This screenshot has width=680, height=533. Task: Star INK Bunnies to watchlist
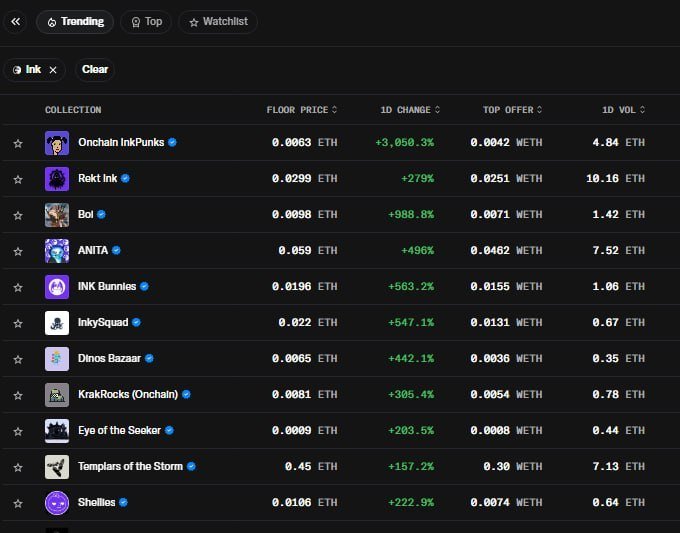(x=18, y=287)
